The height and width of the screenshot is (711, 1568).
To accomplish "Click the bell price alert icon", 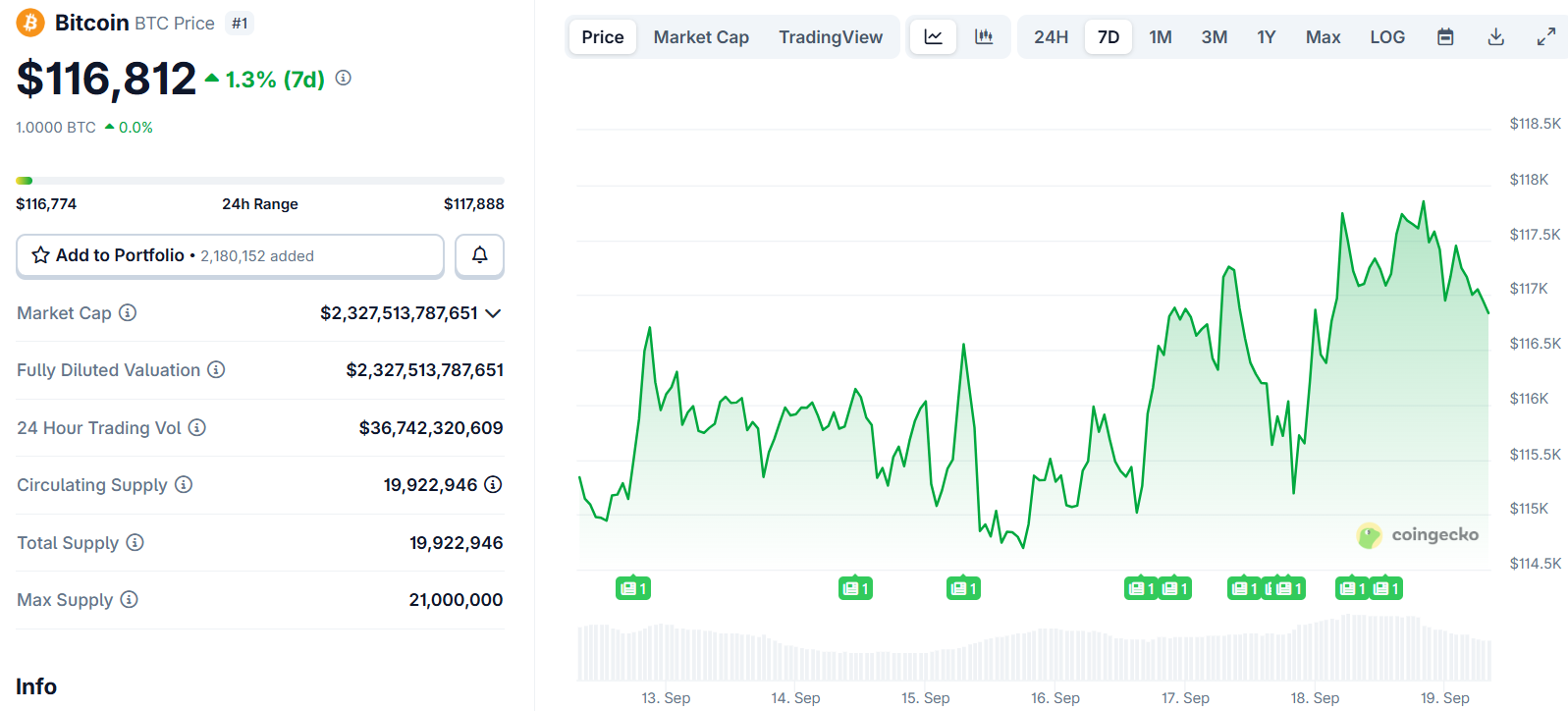I will pos(479,255).
